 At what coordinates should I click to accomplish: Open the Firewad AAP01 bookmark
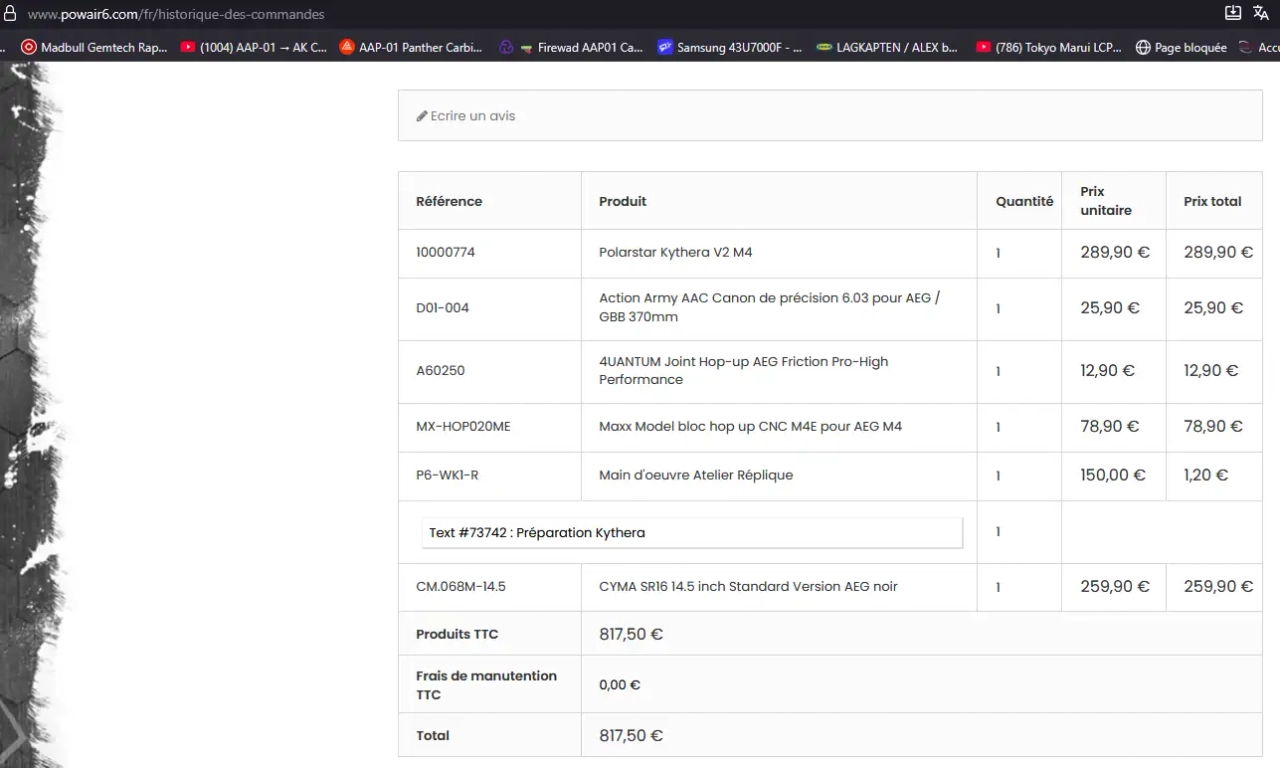(581, 47)
